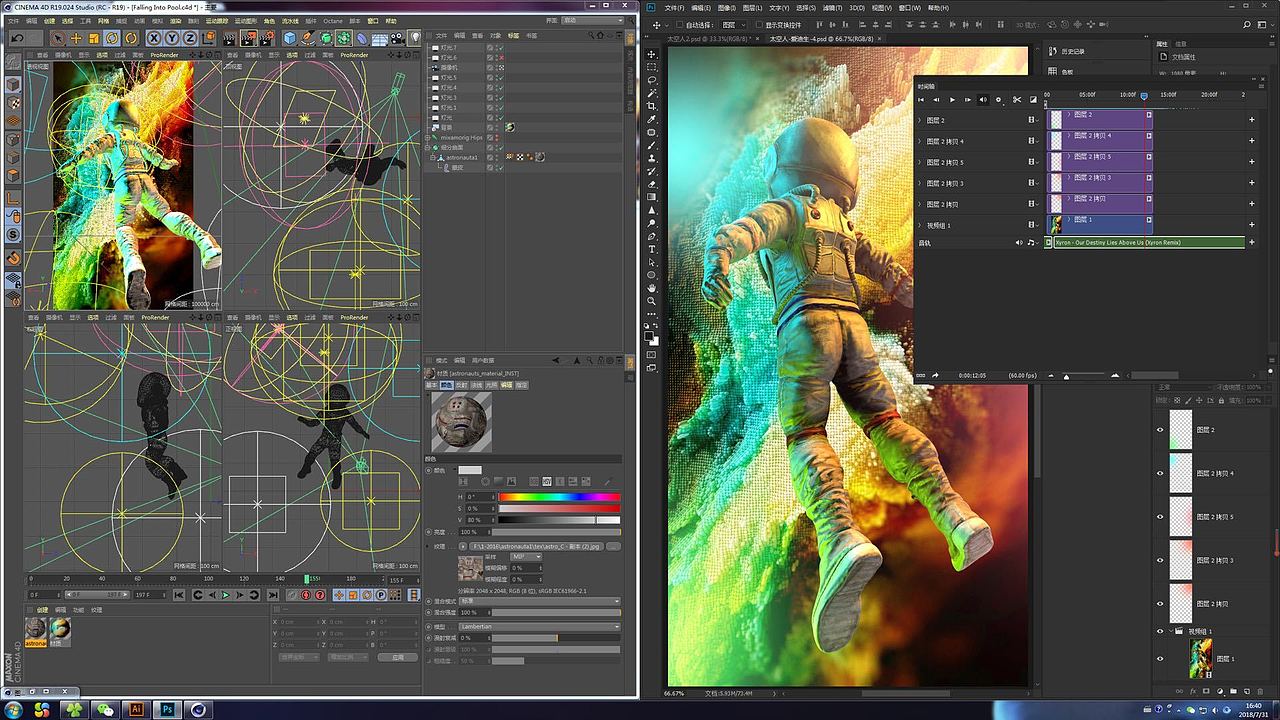This screenshot has height=720, width=1280.
Task: Add media to 图层 2 拷贝 5 track
Action: pos(1251,162)
